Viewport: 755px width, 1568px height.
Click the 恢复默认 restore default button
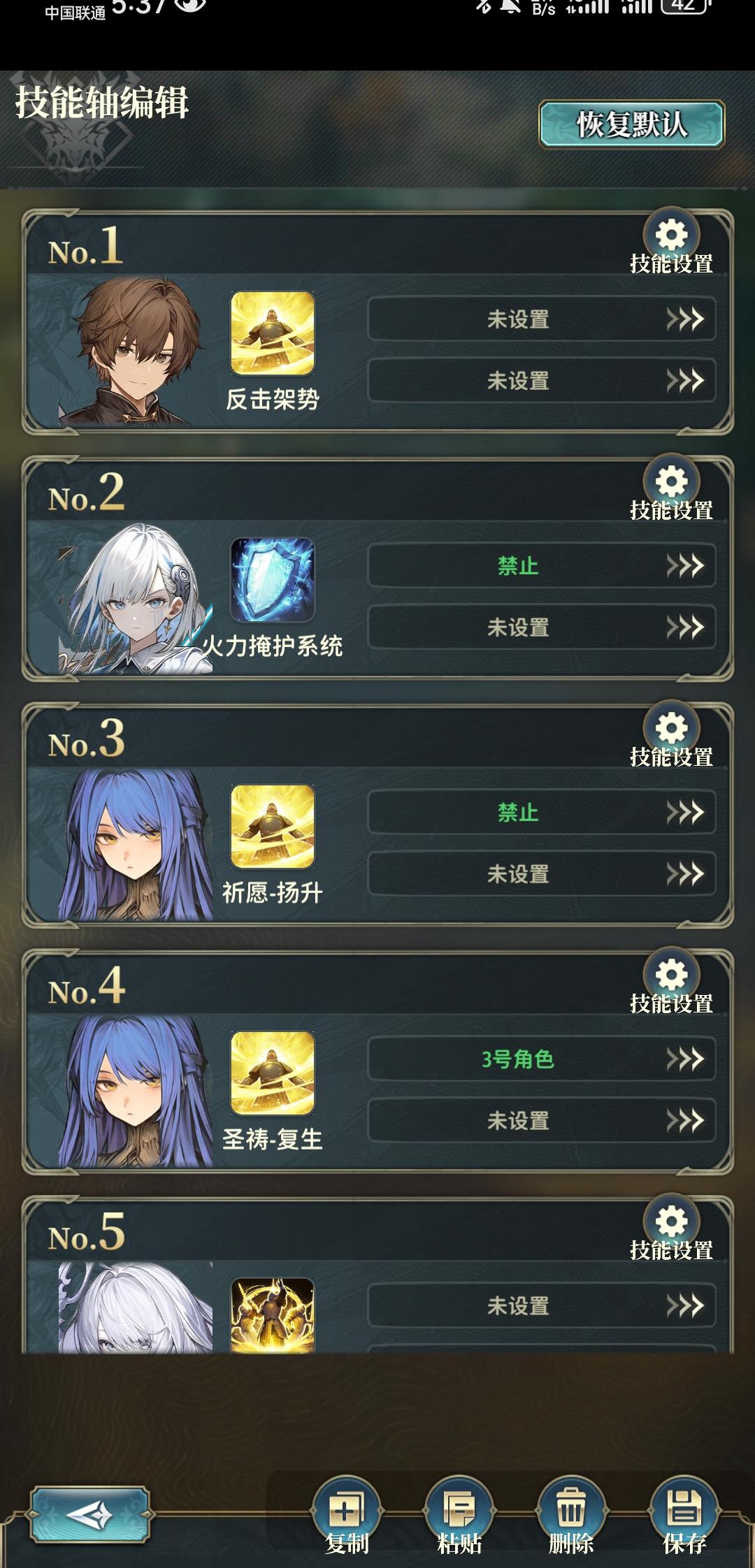[x=632, y=124]
